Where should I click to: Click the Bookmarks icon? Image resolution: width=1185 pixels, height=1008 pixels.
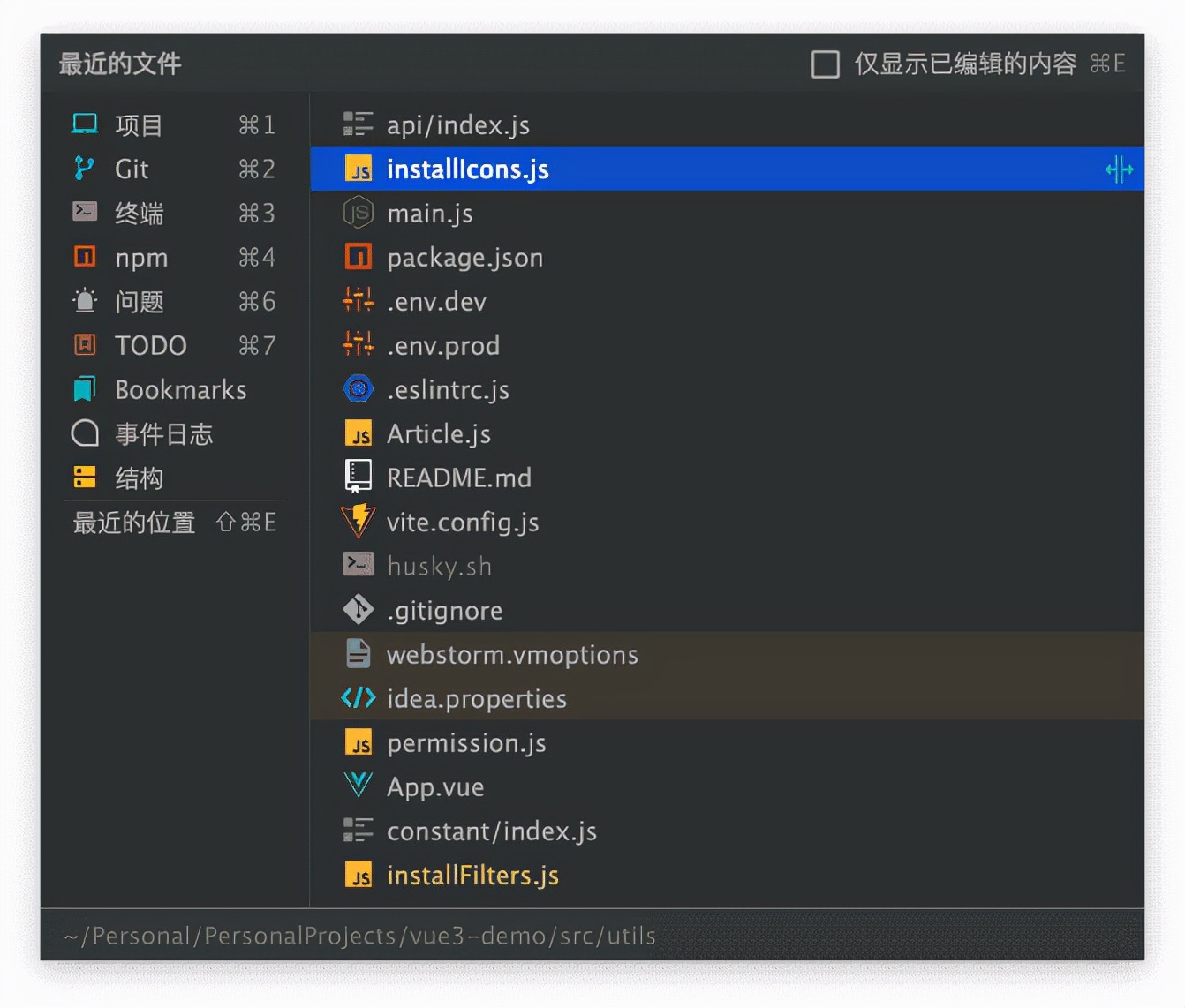(x=85, y=389)
